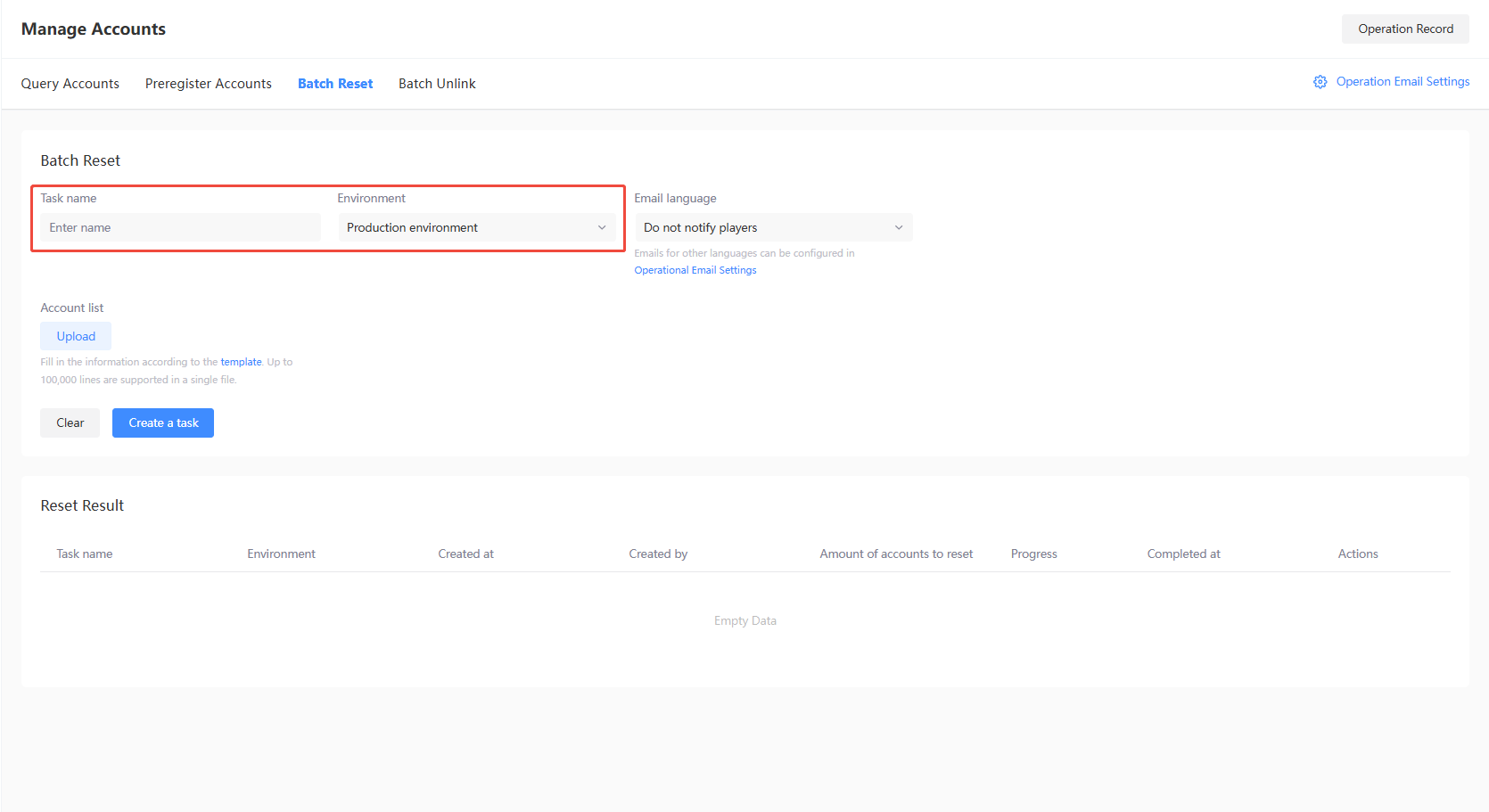
Task: Click the gear icon beside Operation Email Settings
Action: click(x=1320, y=82)
